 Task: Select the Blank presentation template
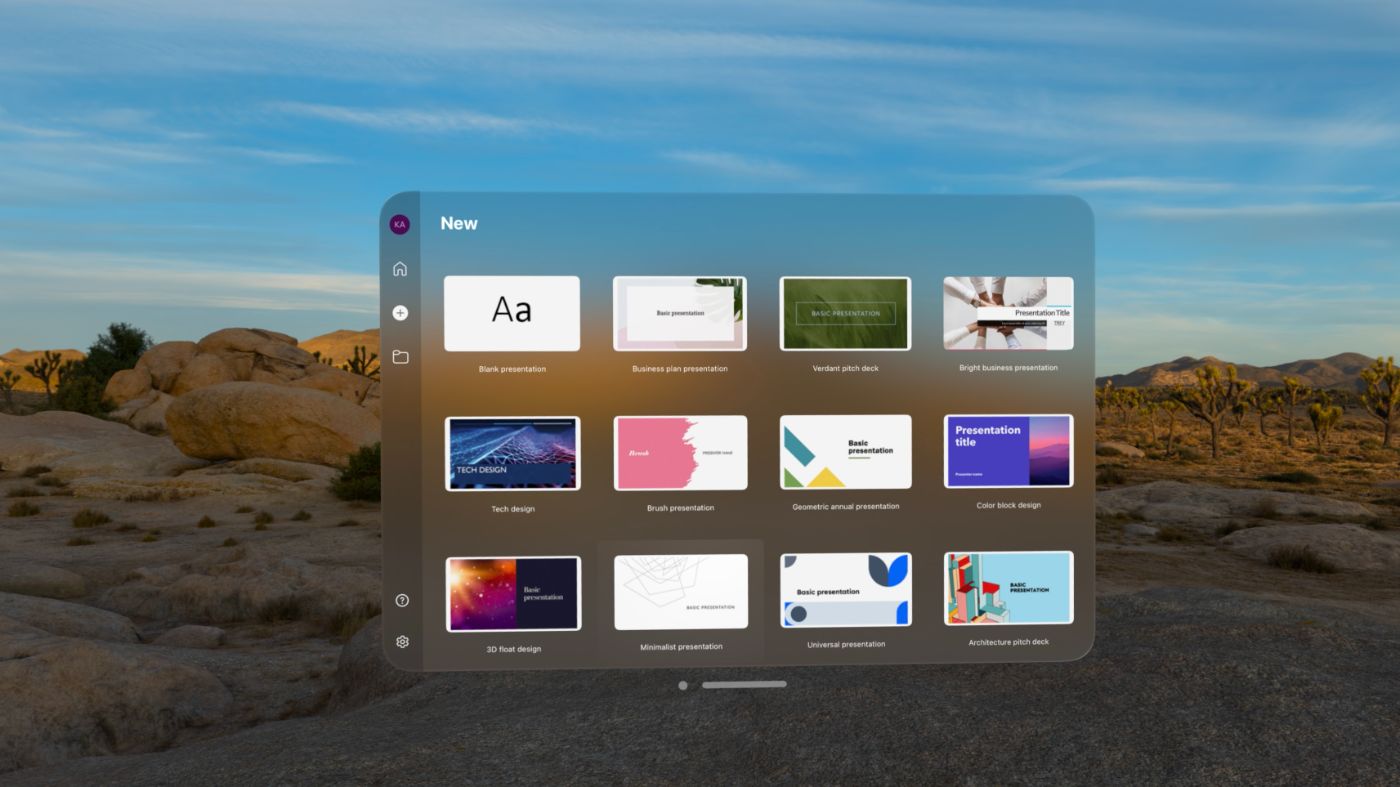(511, 313)
